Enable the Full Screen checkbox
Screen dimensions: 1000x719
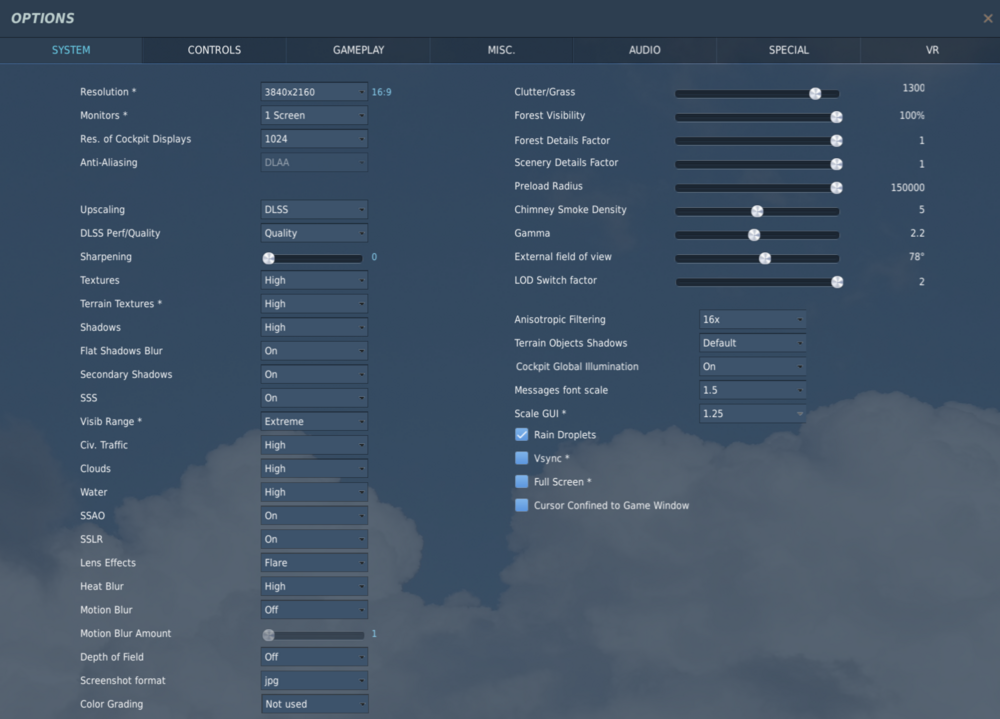pos(522,482)
